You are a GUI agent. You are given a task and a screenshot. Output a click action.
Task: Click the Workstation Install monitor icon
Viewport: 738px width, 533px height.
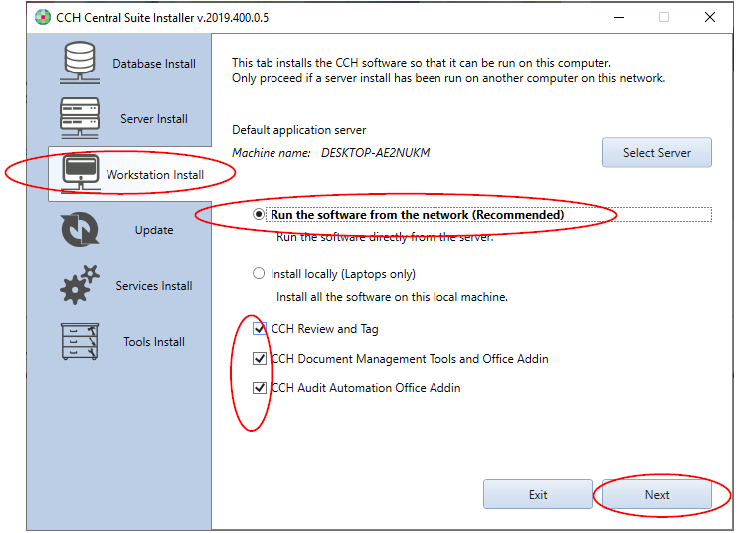81,174
